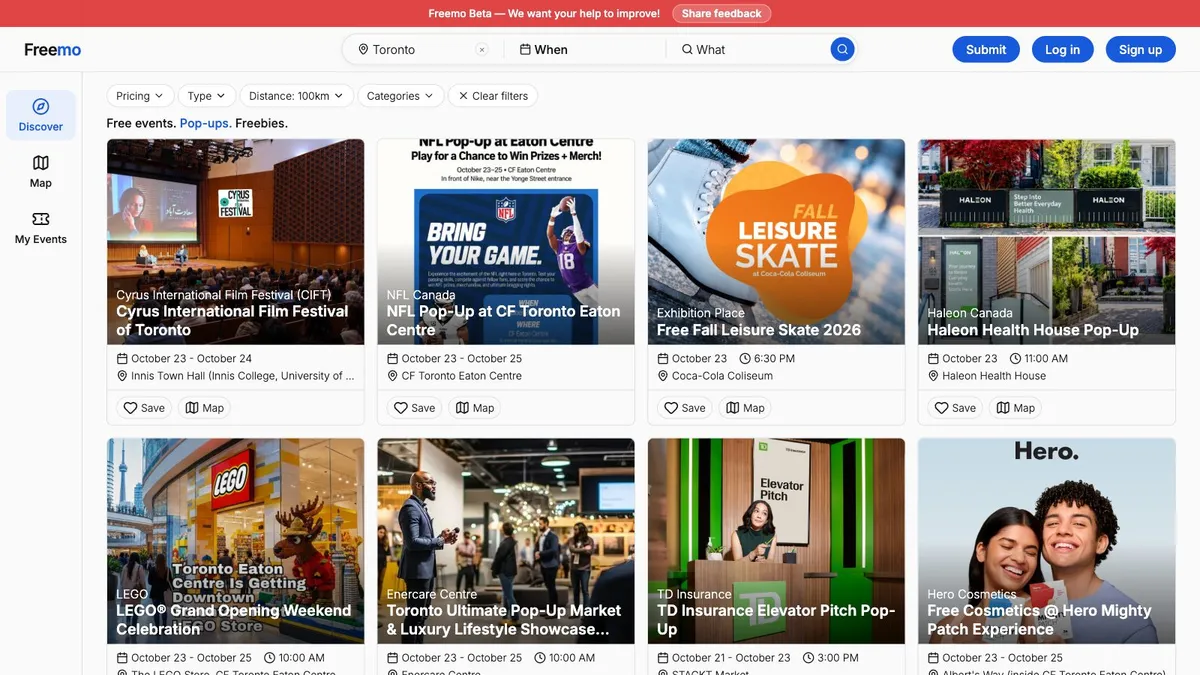Viewport: 1200px width, 675px height.
Task: Clear the Toronto location with the x icon
Action: pyautogui.click(x=482, y=50)
